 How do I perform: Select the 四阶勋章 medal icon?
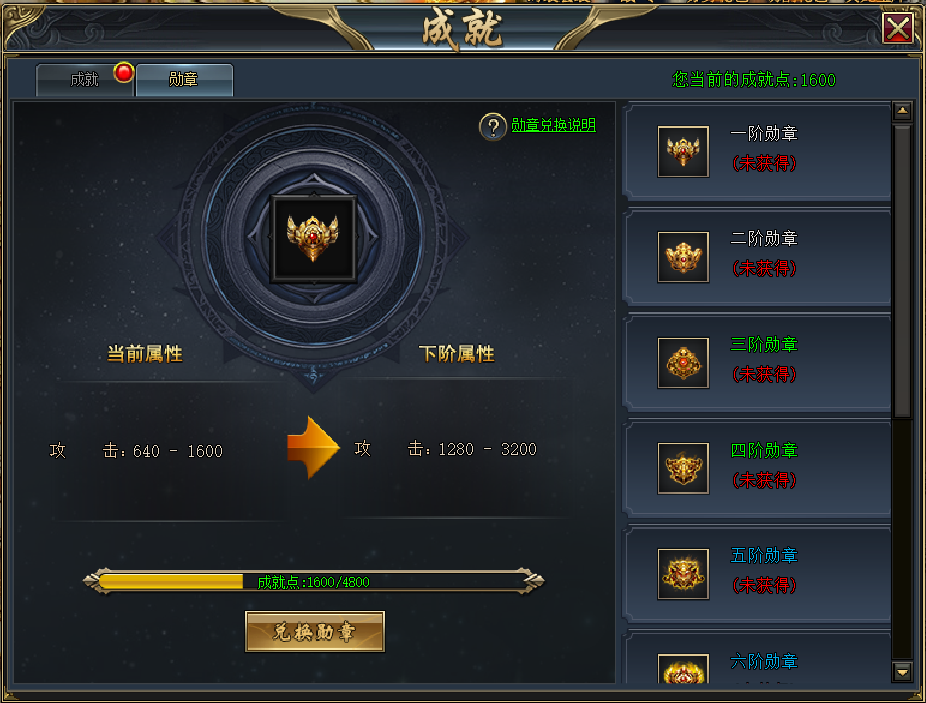pos(683,468)
